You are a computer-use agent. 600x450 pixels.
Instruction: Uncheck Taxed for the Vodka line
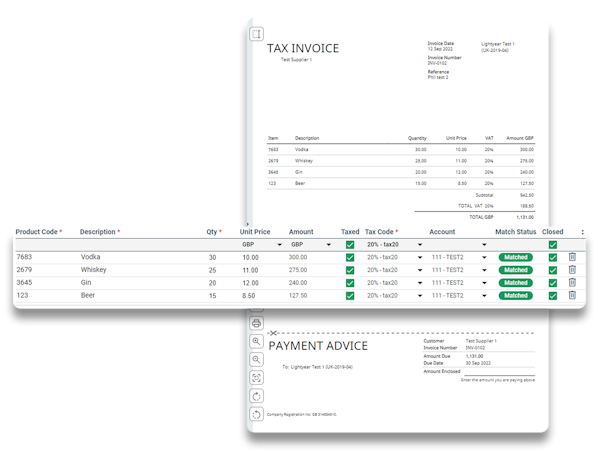pos(350,258)
